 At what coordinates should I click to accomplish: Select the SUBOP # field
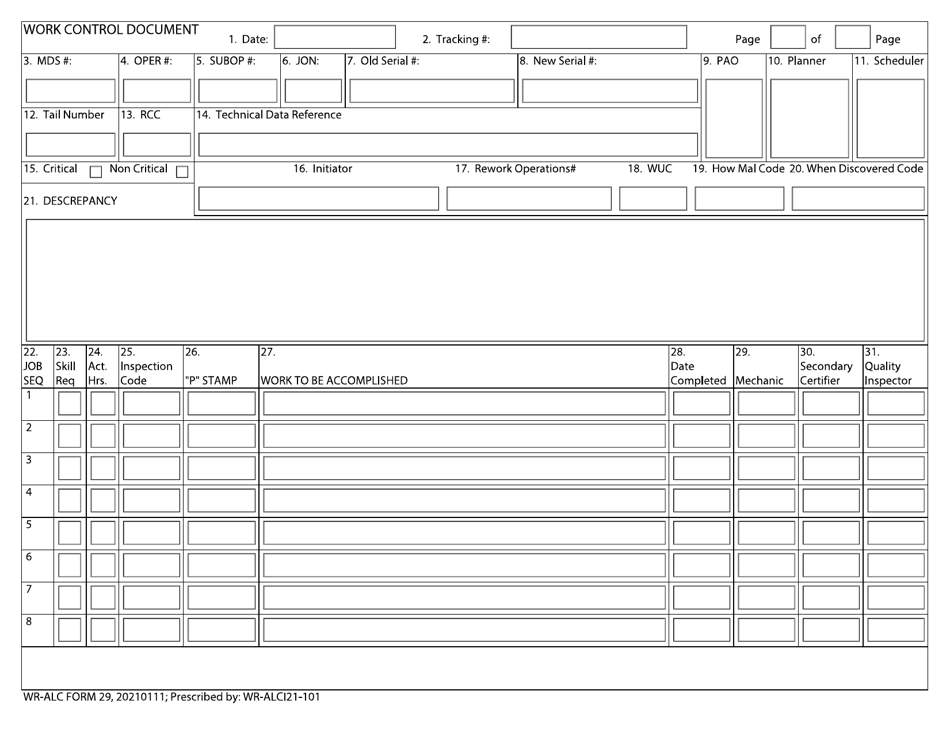236,90
